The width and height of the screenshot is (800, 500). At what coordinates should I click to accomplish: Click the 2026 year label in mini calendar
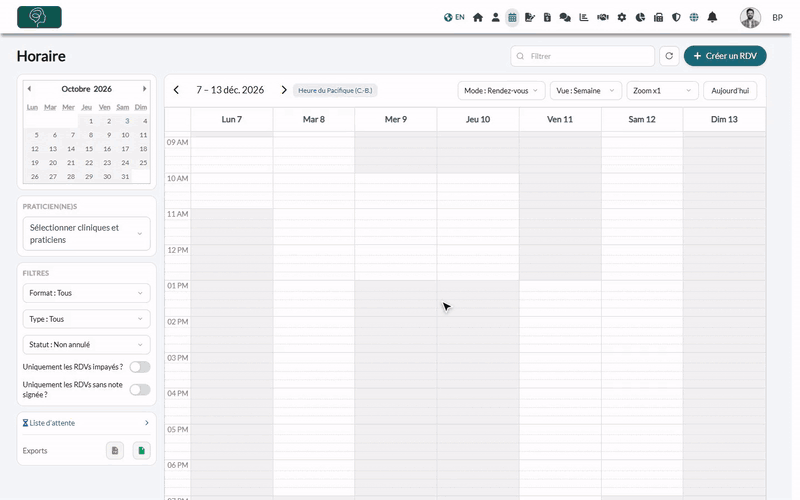click(103, 89)
